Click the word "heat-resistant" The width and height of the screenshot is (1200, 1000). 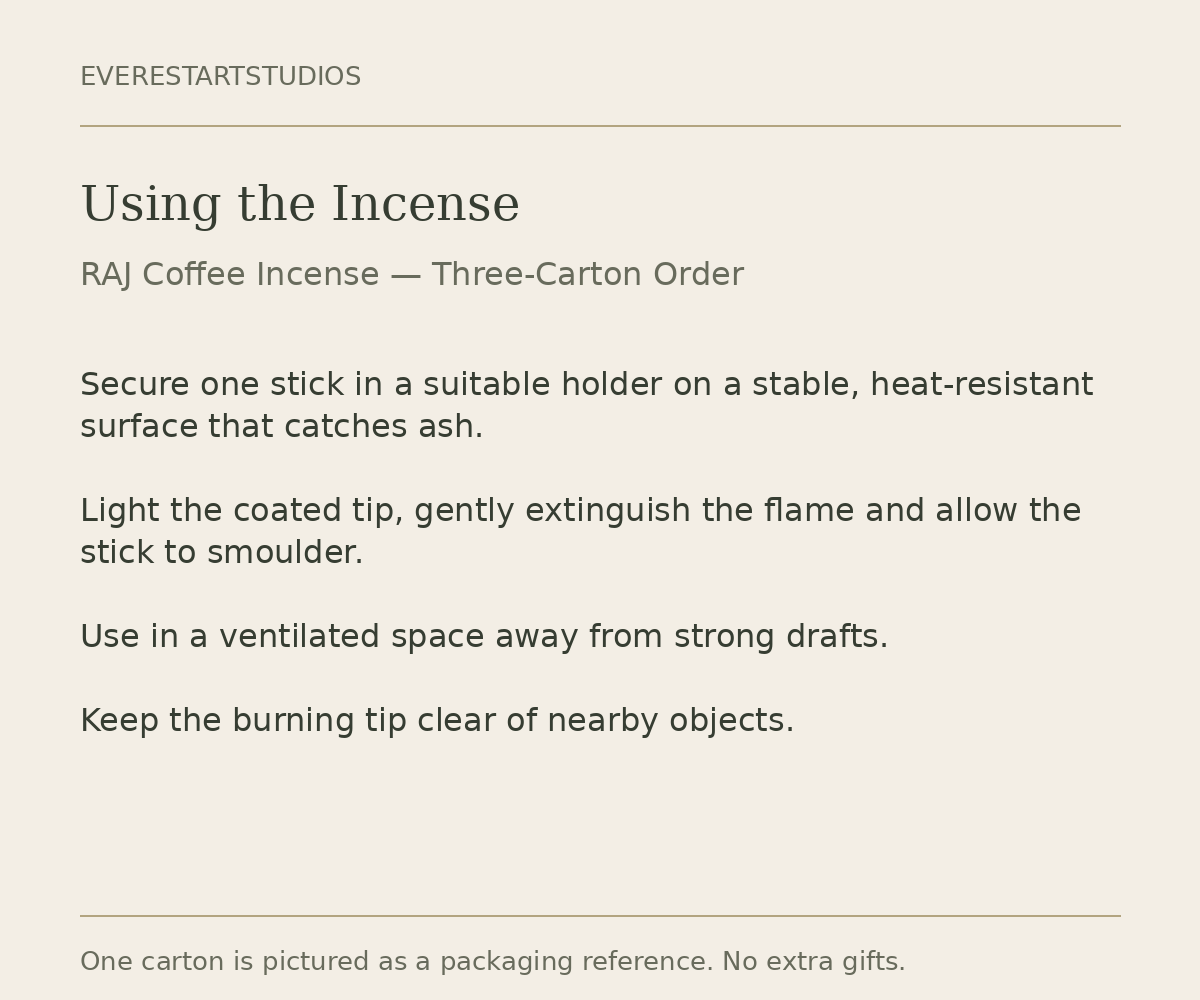click(982, 385)
